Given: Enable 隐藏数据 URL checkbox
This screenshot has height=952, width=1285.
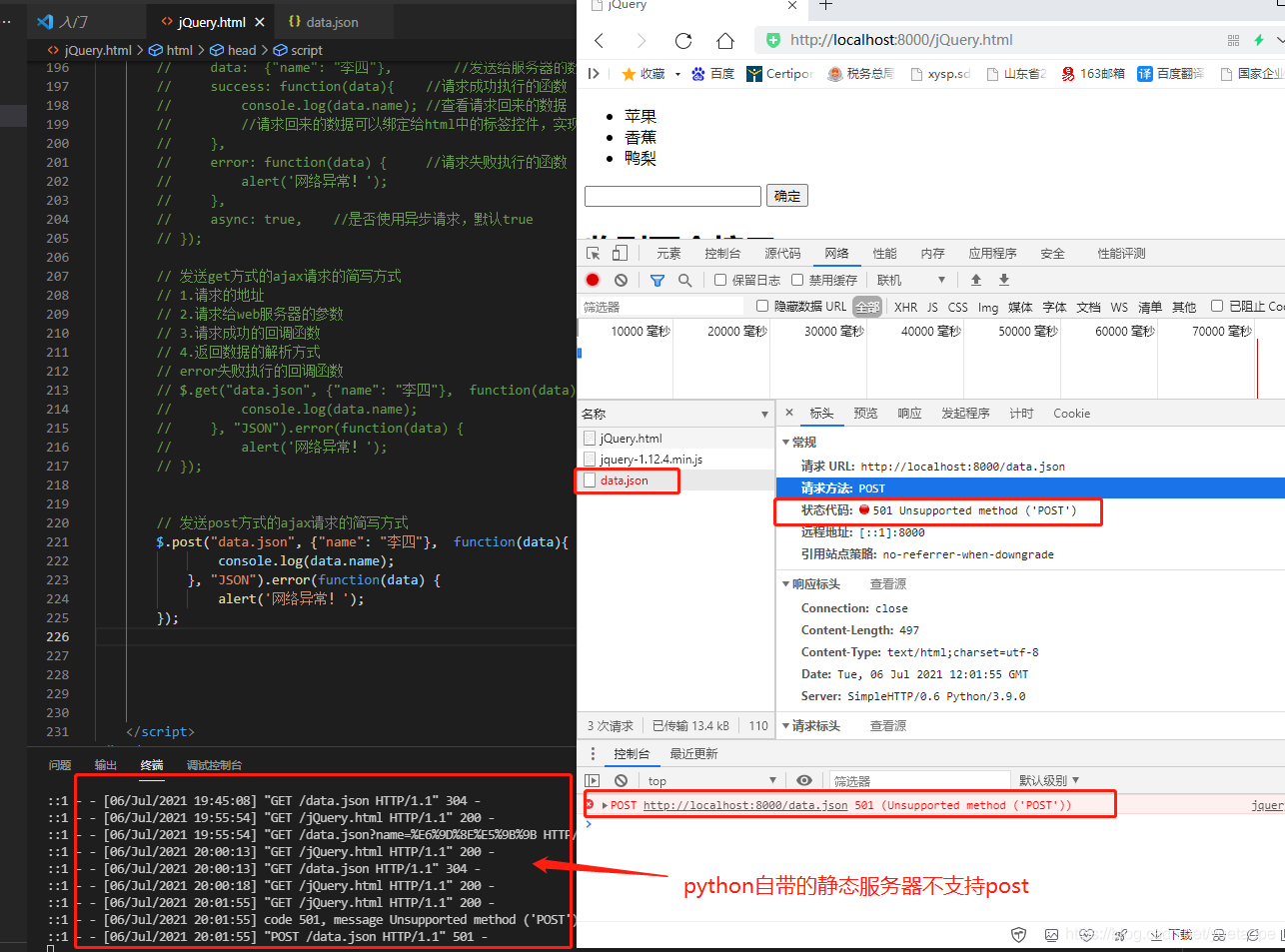Looking at the screenshot, I should click(762, 307).
